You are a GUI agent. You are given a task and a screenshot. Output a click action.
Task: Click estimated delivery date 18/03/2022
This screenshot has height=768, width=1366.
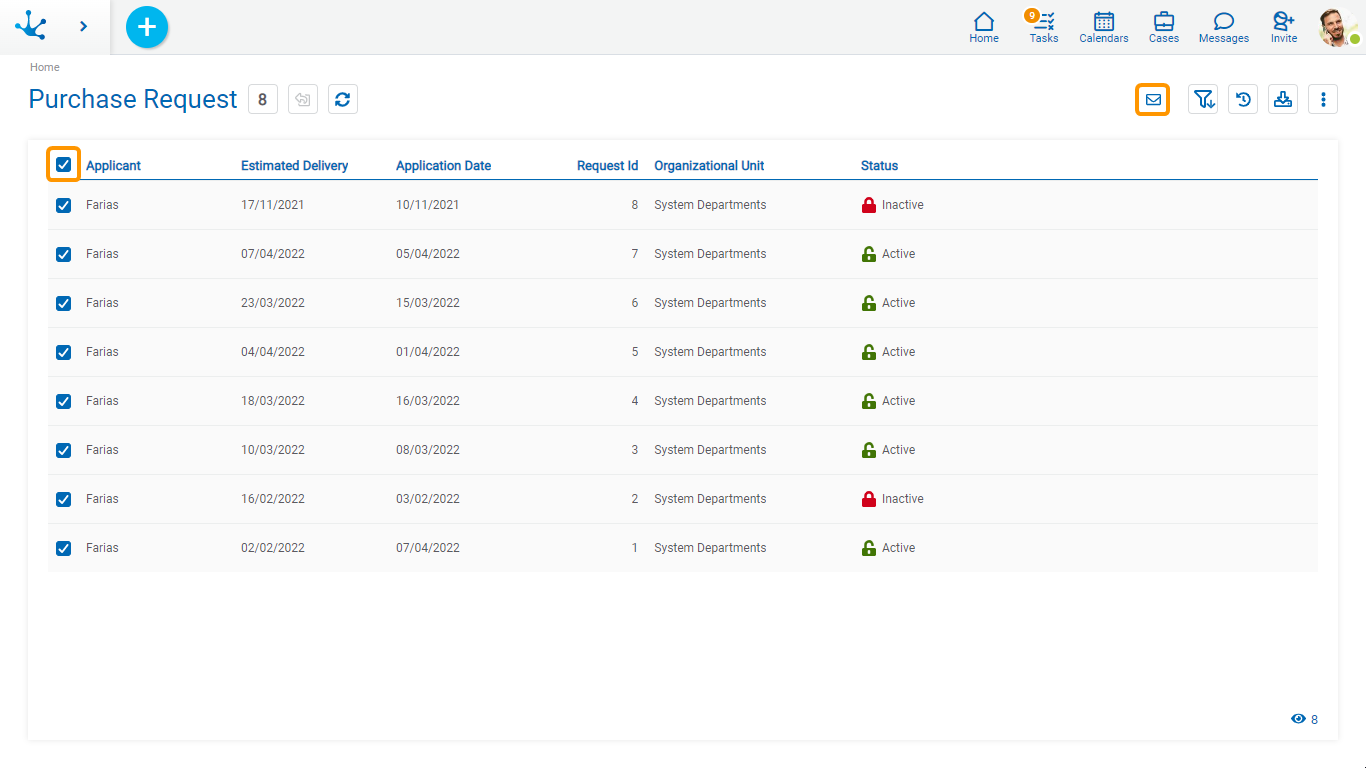[273, 401]
